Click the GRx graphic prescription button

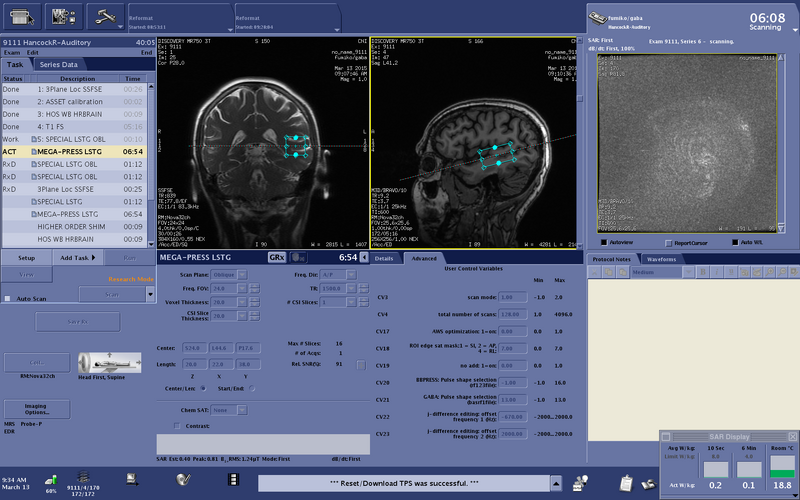tap(277, 258)
